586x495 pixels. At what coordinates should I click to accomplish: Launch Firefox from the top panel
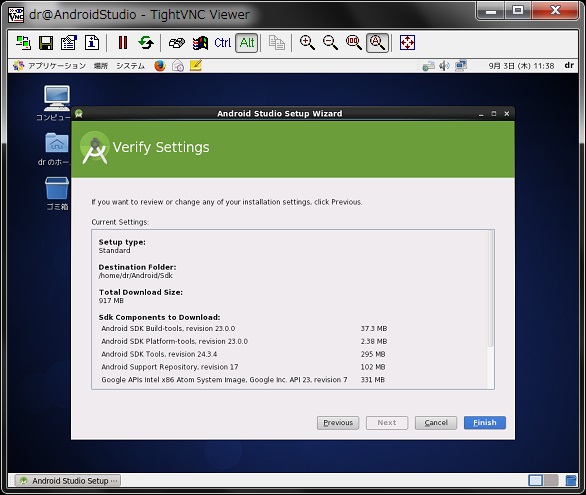point(160,66)
